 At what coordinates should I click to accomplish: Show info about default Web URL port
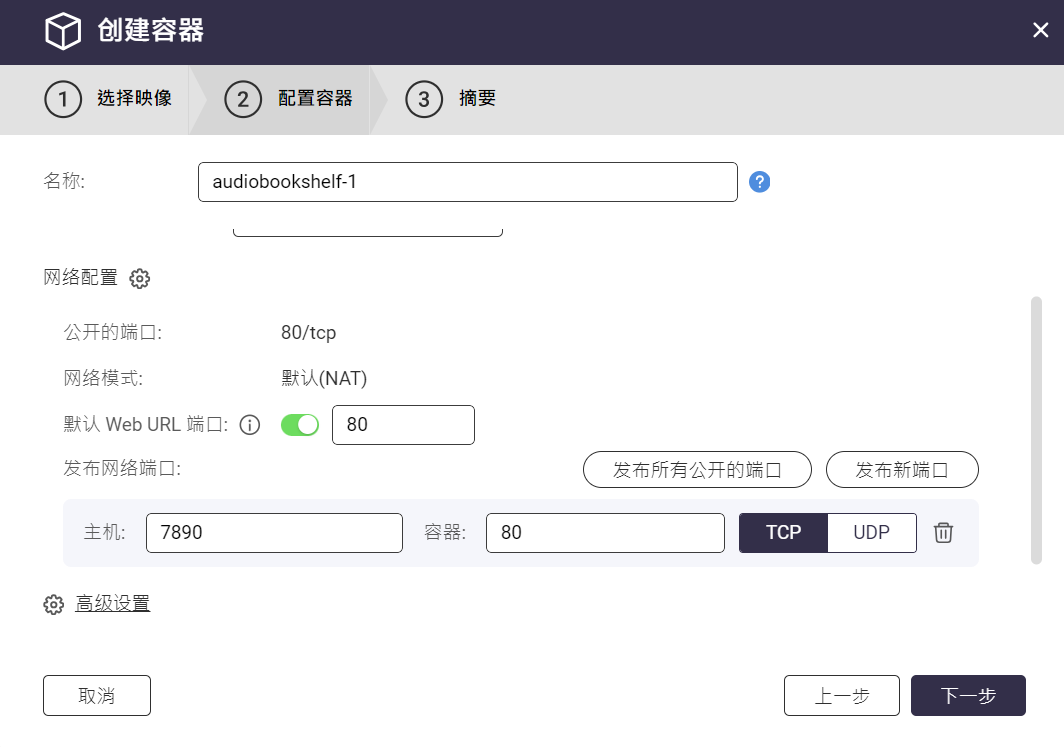(250, 425)
